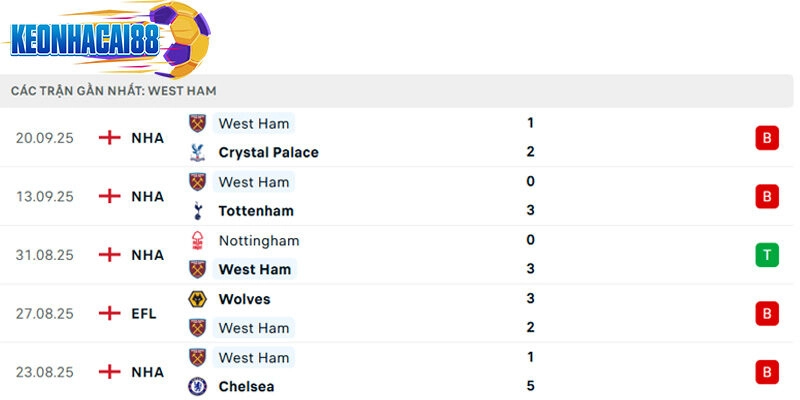Click the 31.08.25 match date
Image resolution: width=800 pixels, height=400 pixels.
45,255
